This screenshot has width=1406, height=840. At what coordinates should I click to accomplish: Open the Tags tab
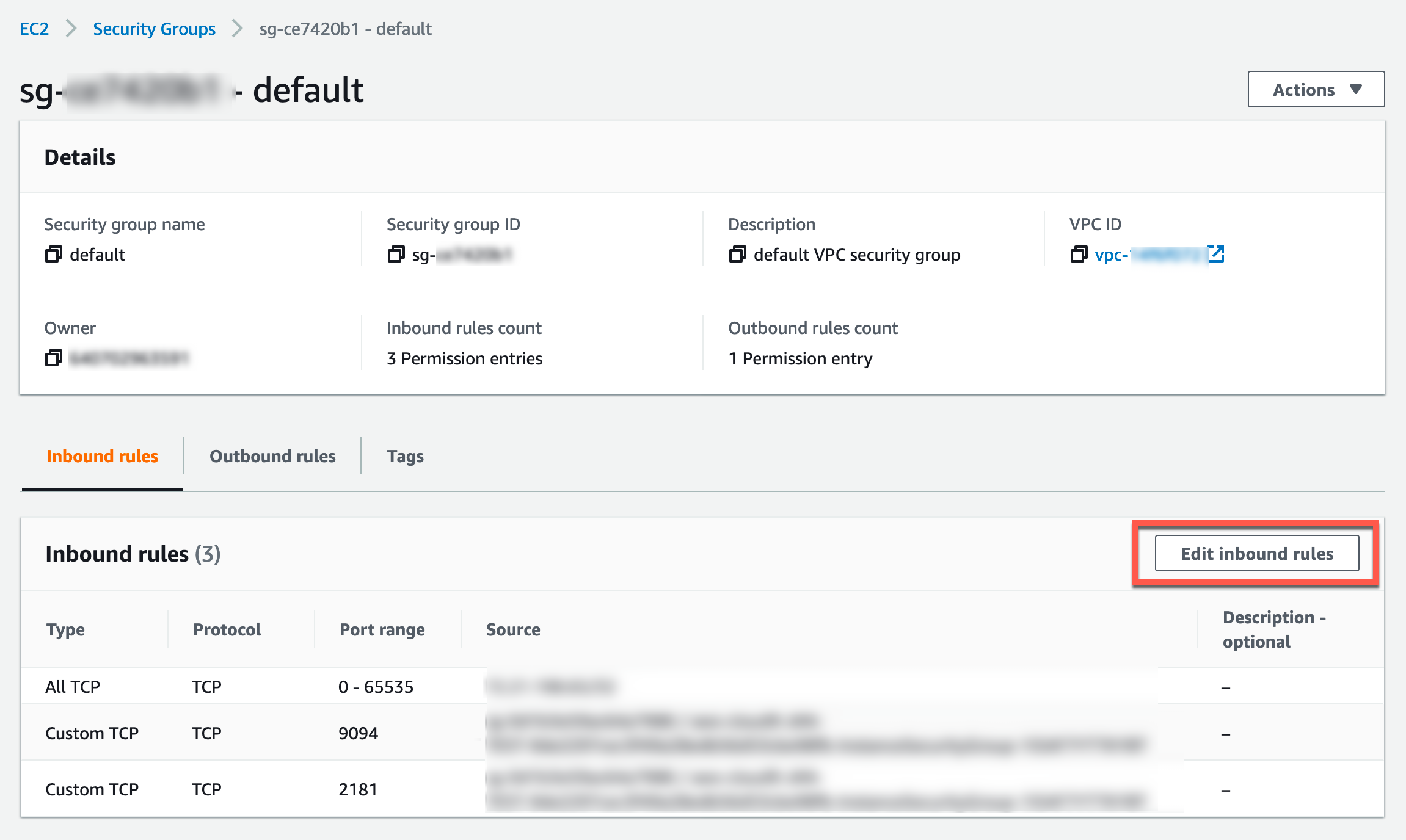point(405,456)
